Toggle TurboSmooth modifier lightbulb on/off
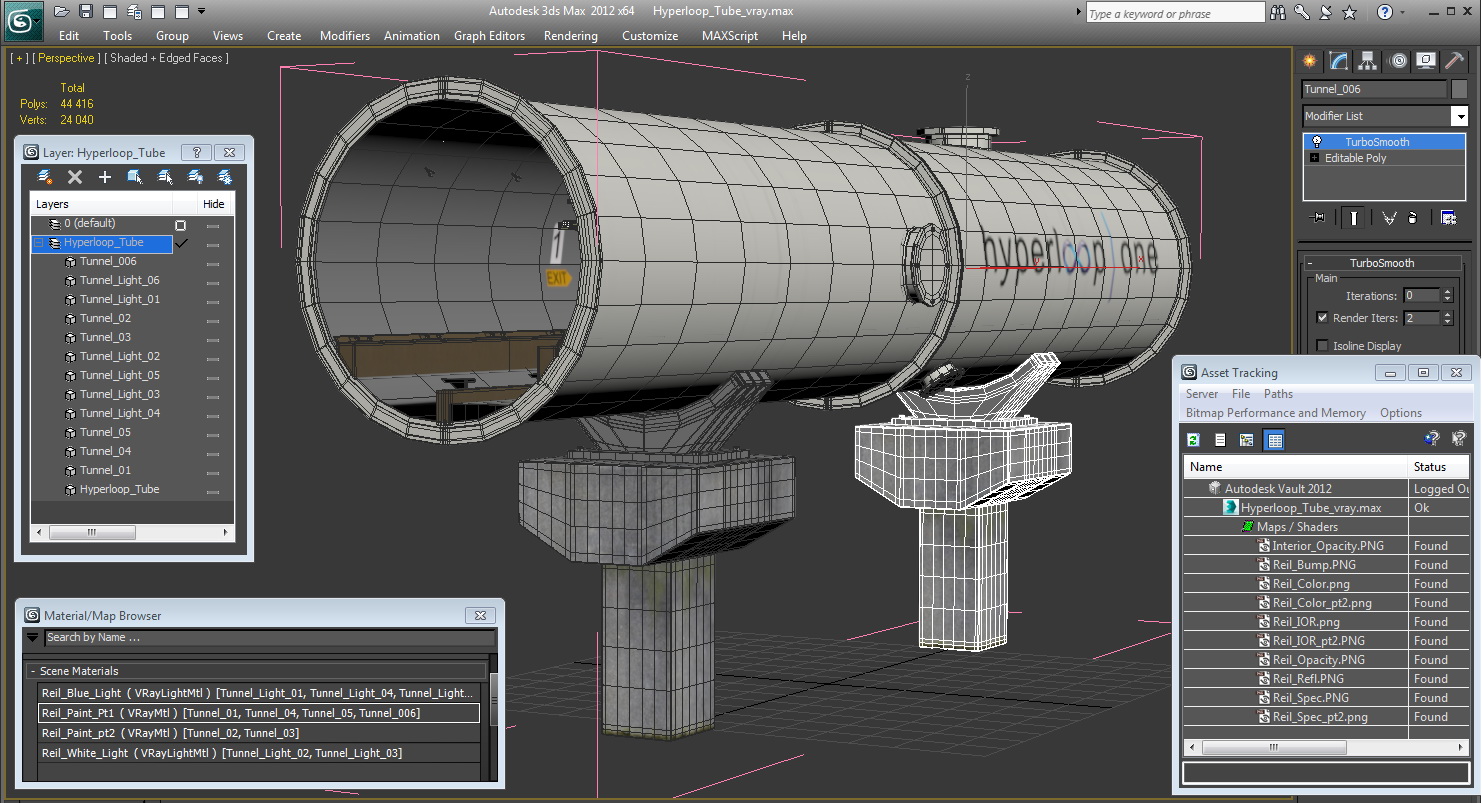Image resolution: width=1482 pixels, height=803 pixels. 1317,142
